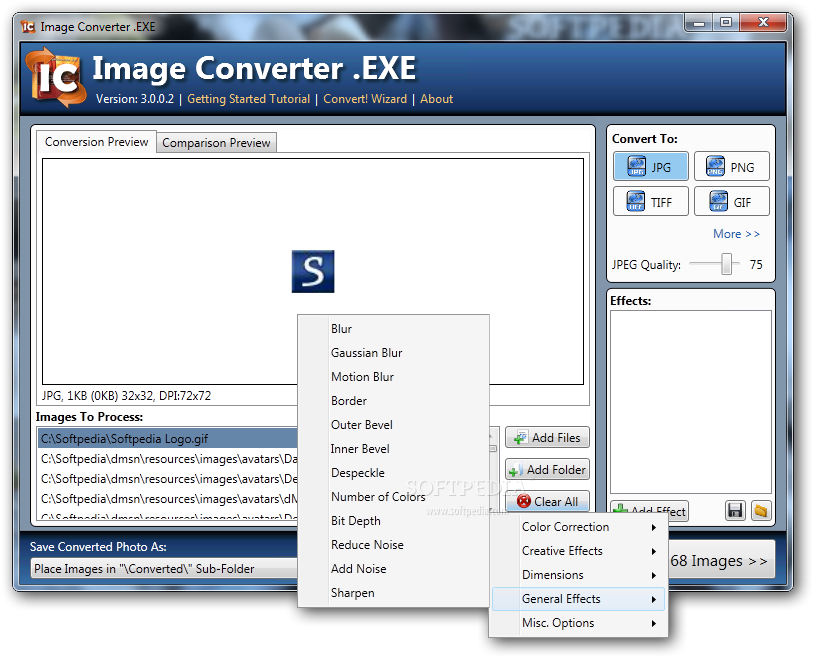Screen dimensions: 814x658
Task: Choose Bit Depth from menu
Action: point(394,521)
